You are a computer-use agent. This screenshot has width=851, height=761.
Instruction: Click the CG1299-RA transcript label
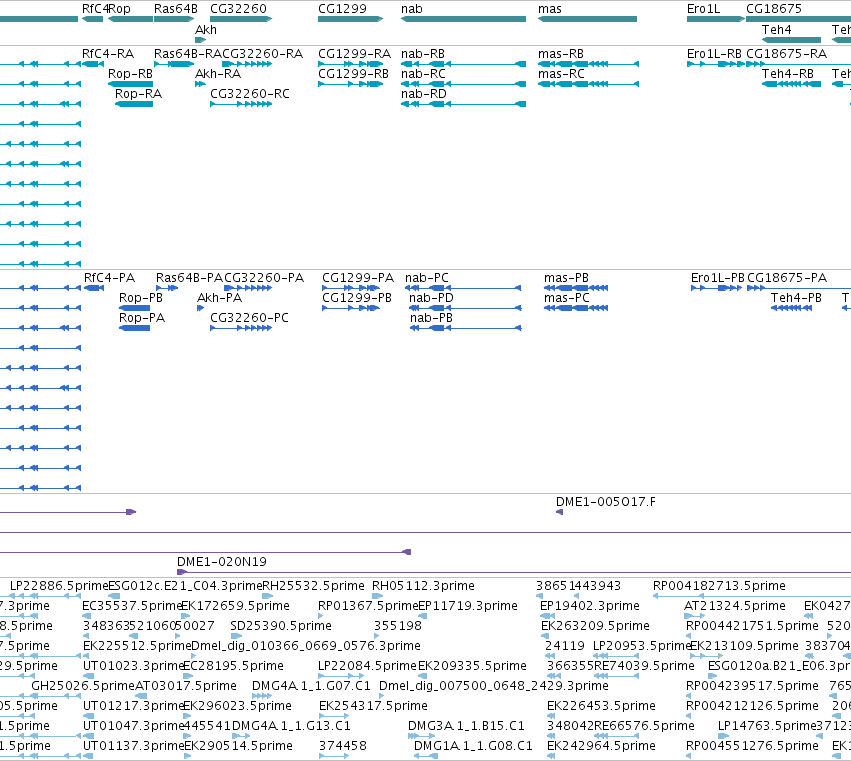point(354,54)
